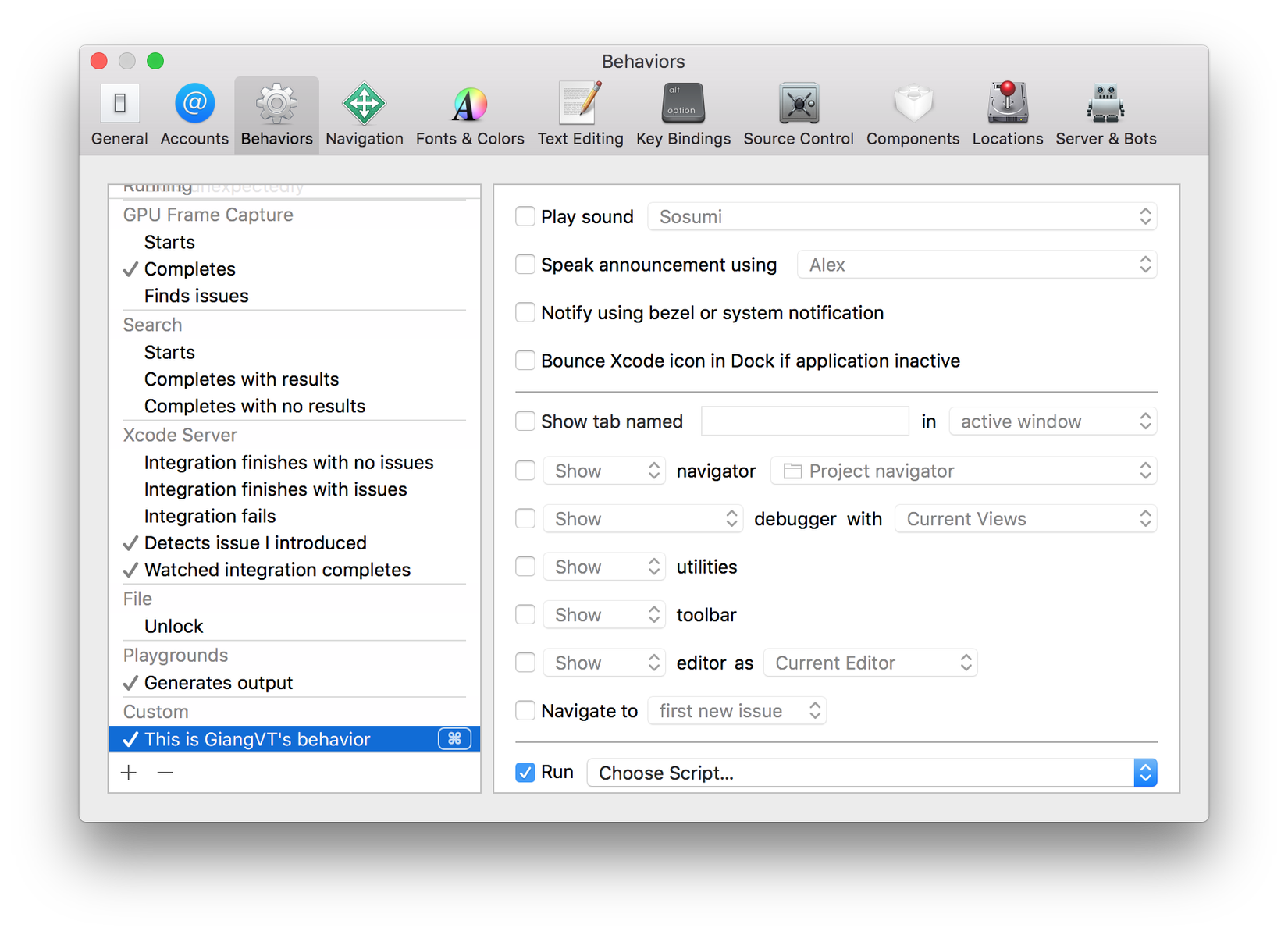
Task: Enable the Navigate to checkbox
Action: pos(525,710)
